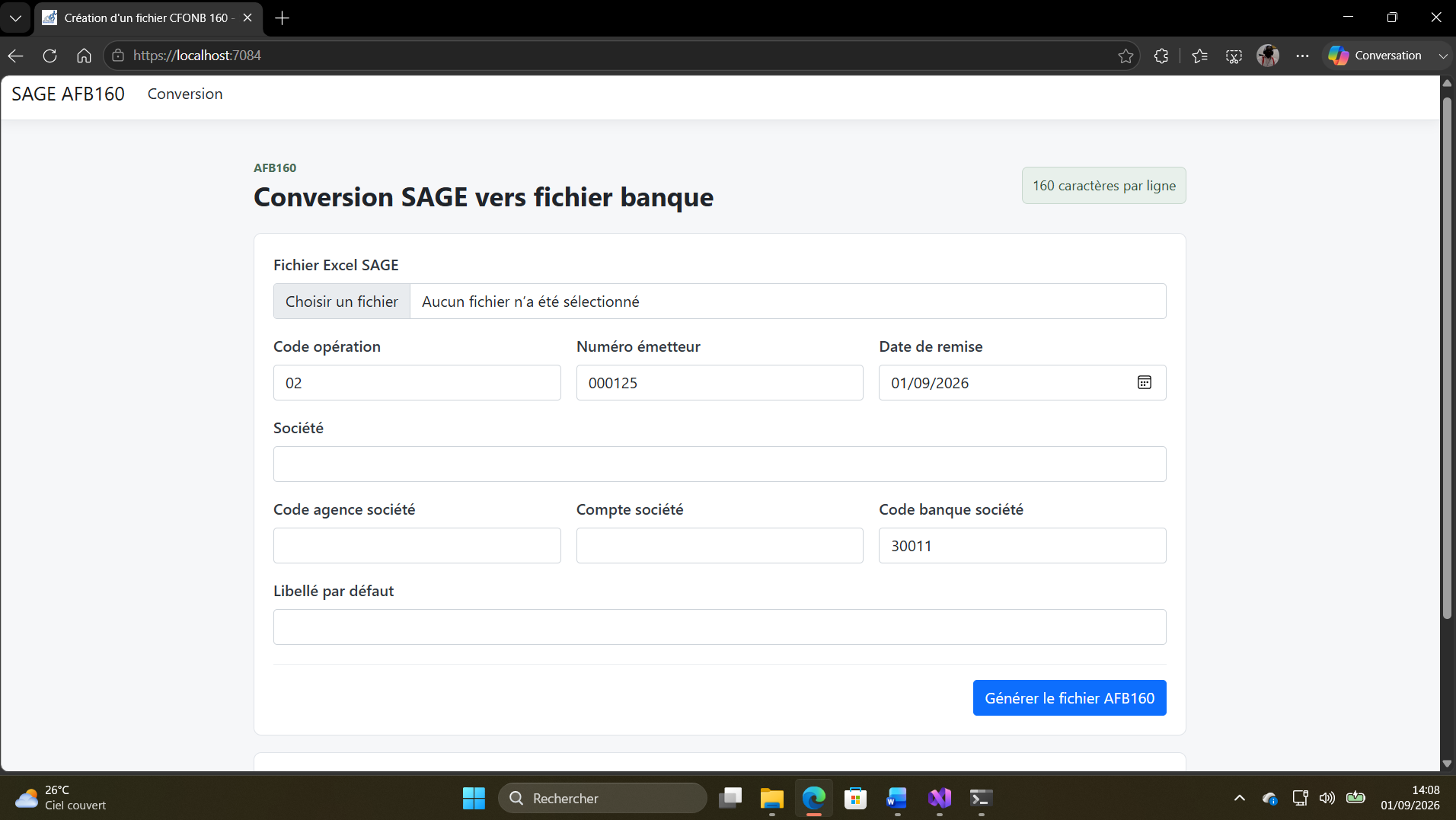The width and height of the screenshot is (1456, 820).
Task: Reload the localhost page
Action: [x=50, y=56]
